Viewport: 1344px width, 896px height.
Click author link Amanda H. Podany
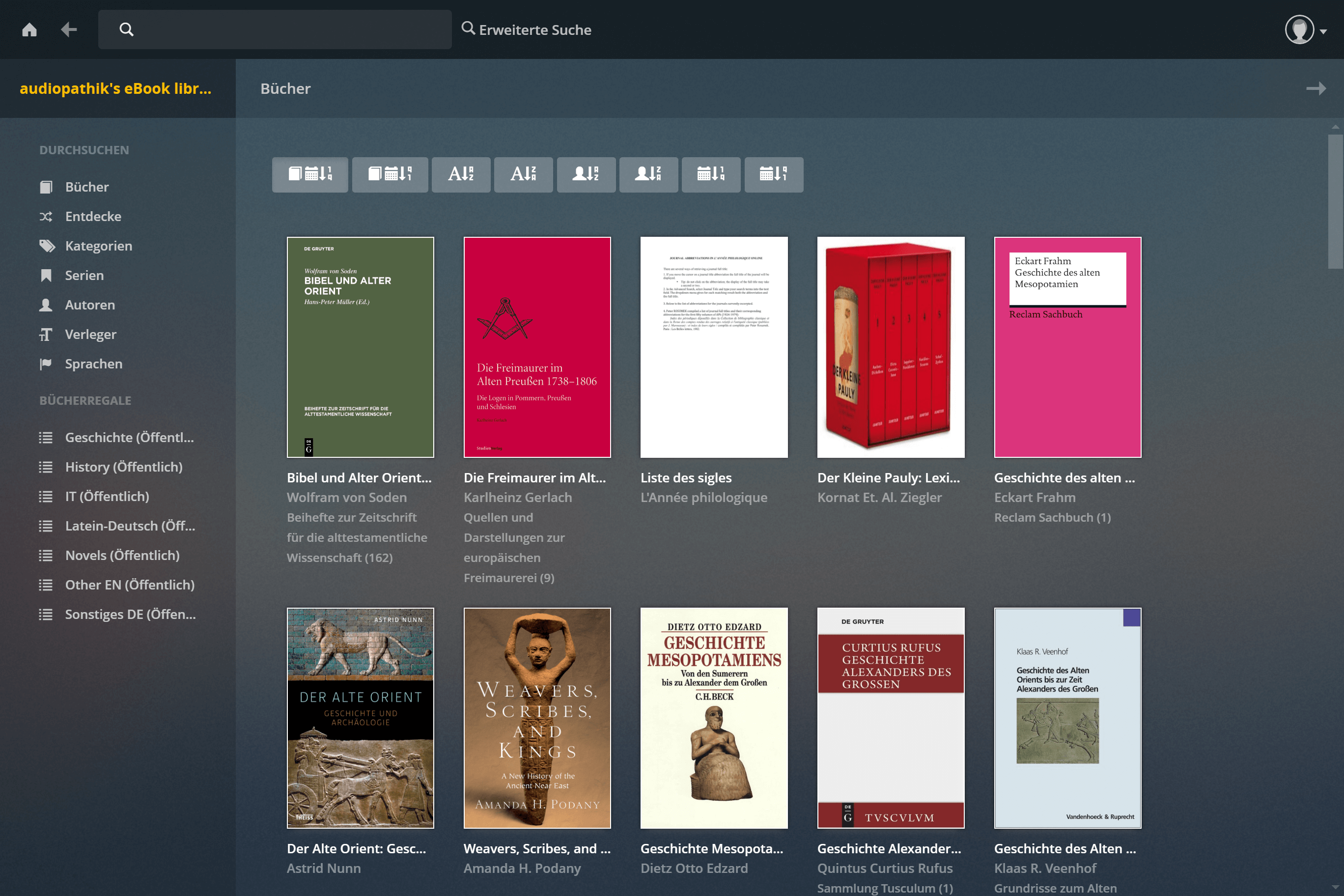(x=522, y=868)
